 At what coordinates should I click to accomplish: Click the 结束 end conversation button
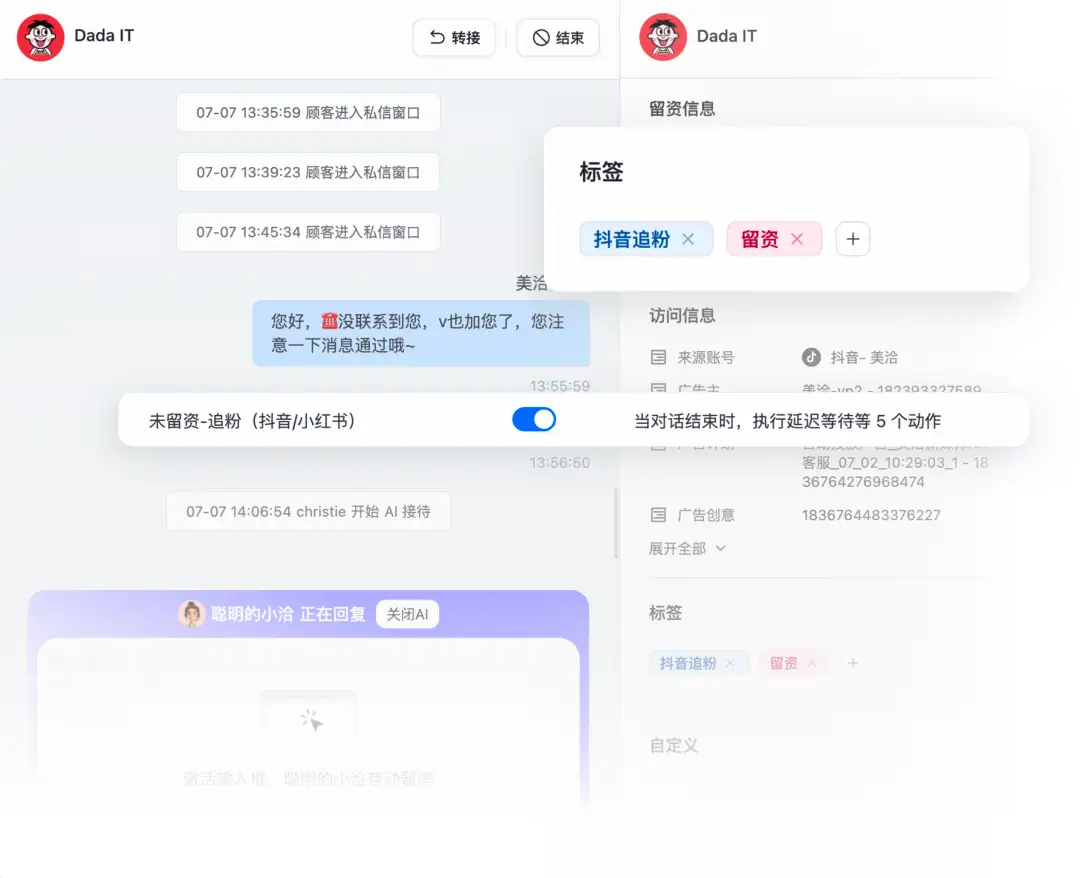558,37
